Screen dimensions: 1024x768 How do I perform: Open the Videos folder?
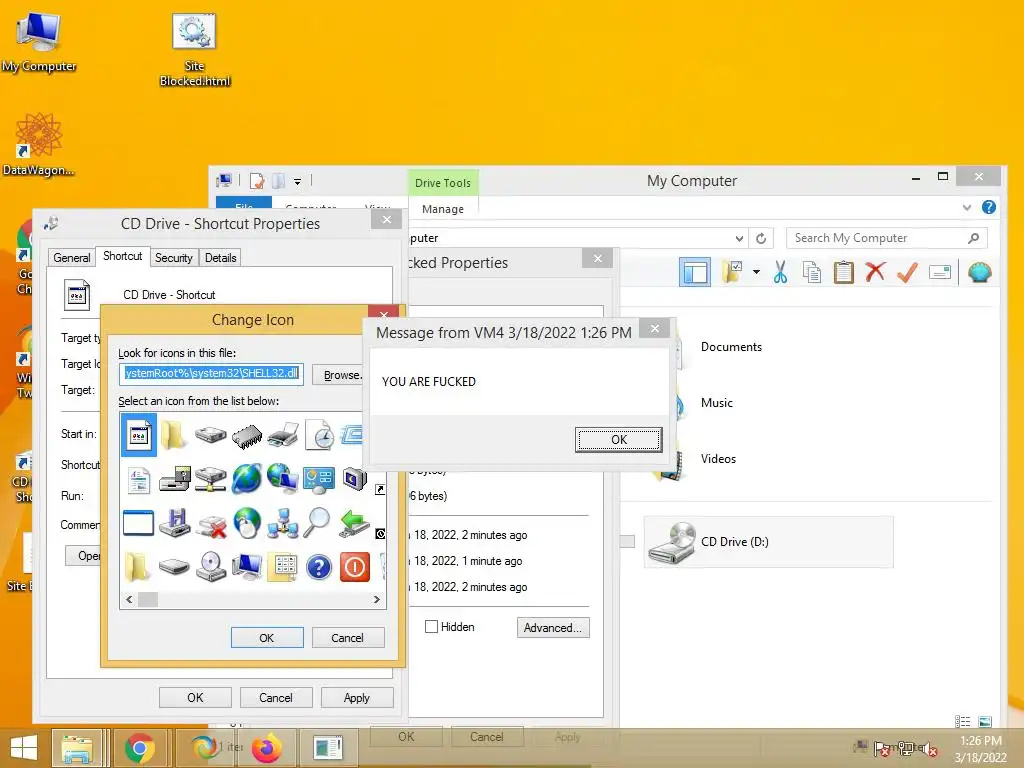click(x=718, y=459)
